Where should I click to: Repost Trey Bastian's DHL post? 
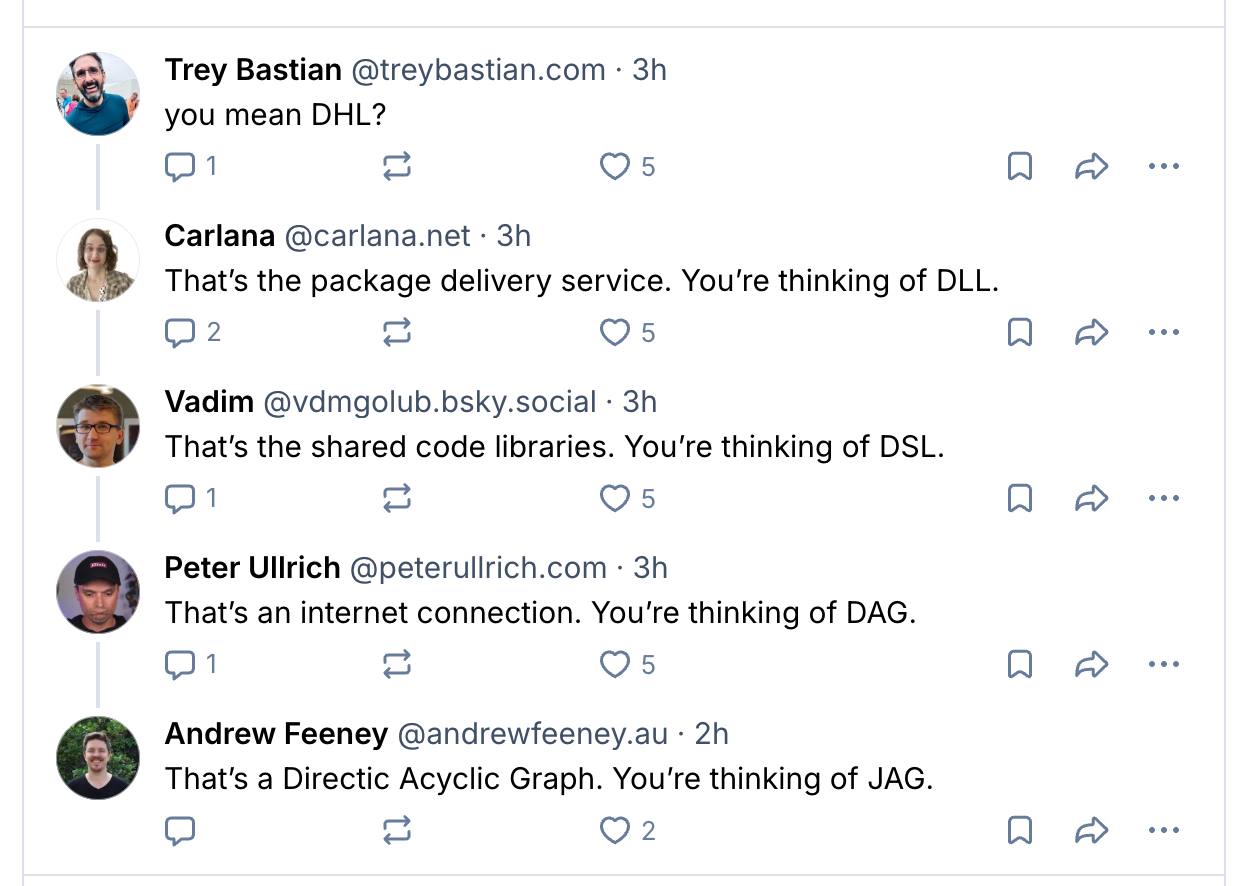397,166
